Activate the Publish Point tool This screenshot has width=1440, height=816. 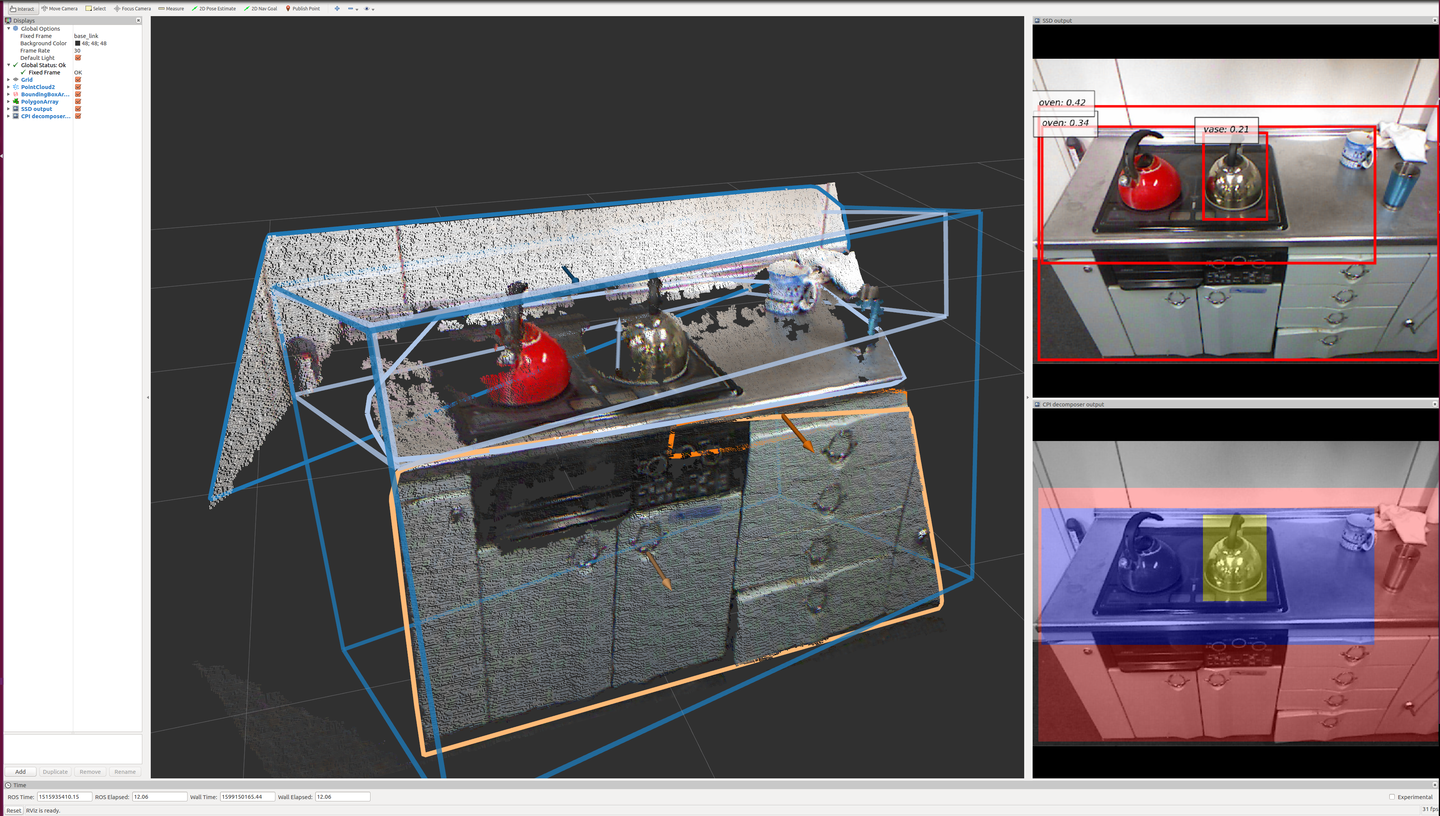pos(303,8)
